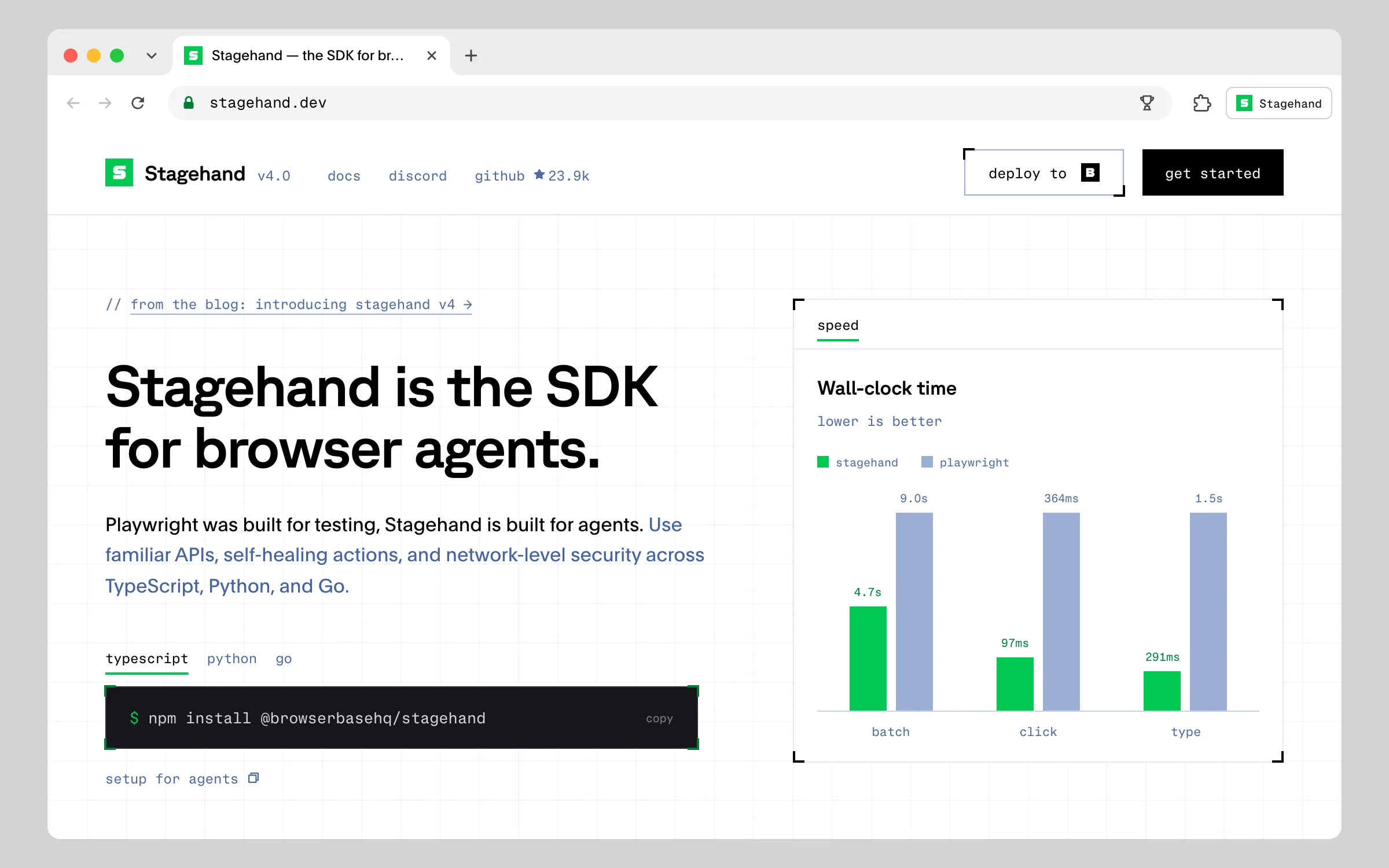Click the green dollar prompt symbol
The image size is (1389, 868).
click(134, 718)
